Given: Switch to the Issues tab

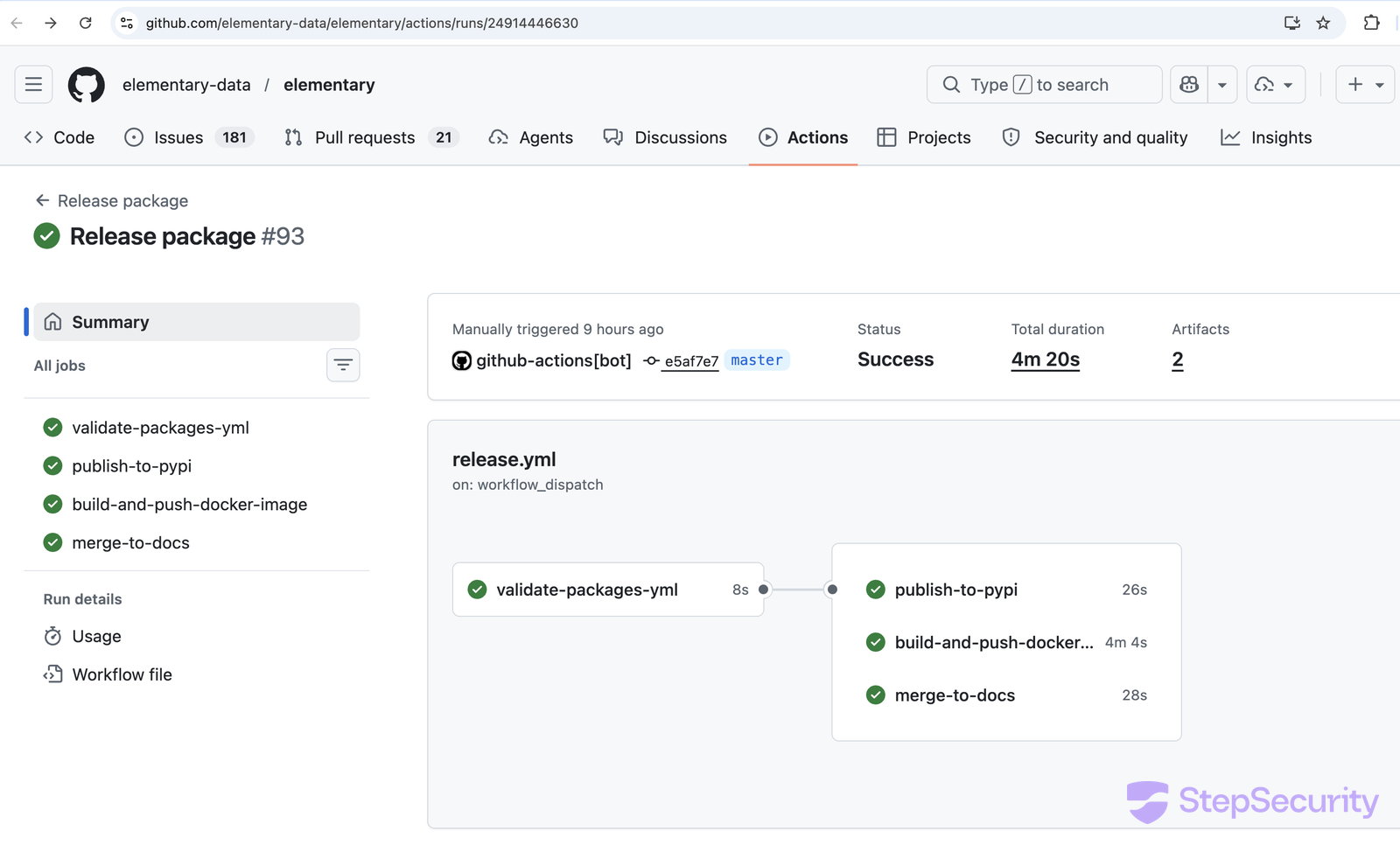Looking at the screenshot, I should click(x=189, y=137).
